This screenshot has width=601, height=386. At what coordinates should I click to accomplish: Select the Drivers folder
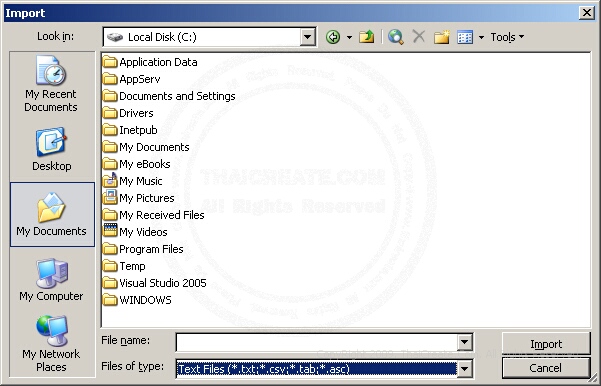[128, 113]
